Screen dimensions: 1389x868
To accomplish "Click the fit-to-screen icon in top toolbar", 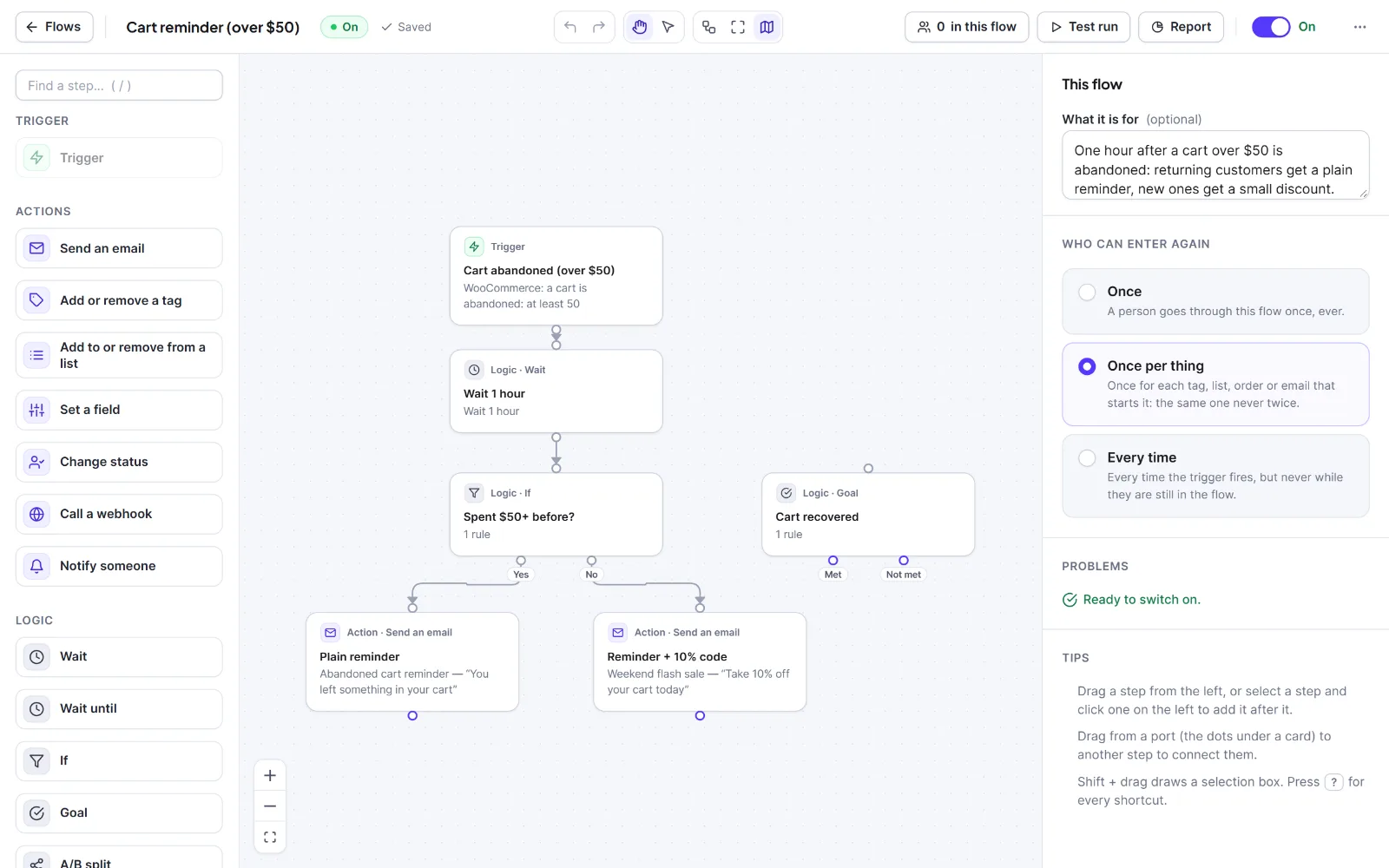I will pos(738,27).
